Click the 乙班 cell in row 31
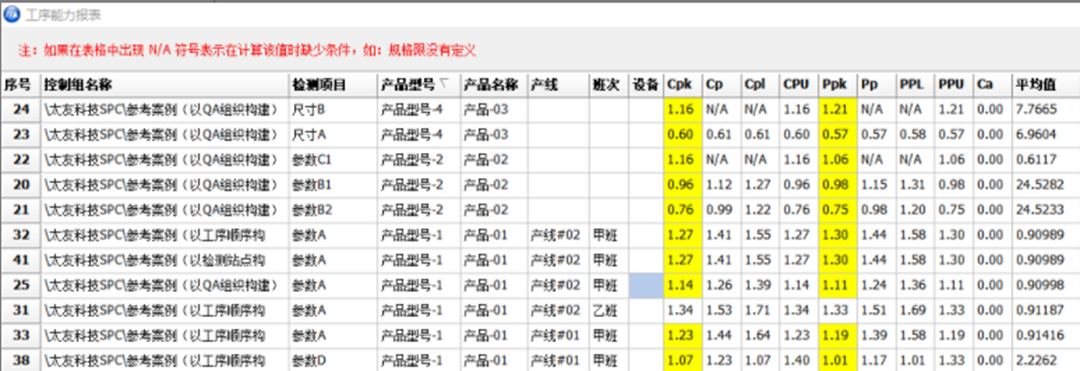This screenshot has height=371, width=1080. coord(608,310)
